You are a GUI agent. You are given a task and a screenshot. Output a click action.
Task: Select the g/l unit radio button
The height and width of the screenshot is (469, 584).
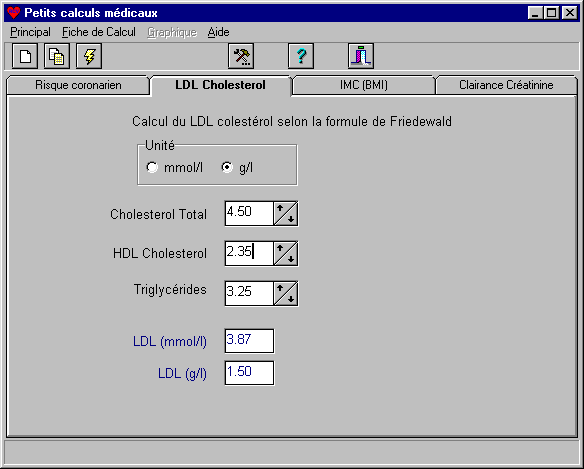point(227,167)
